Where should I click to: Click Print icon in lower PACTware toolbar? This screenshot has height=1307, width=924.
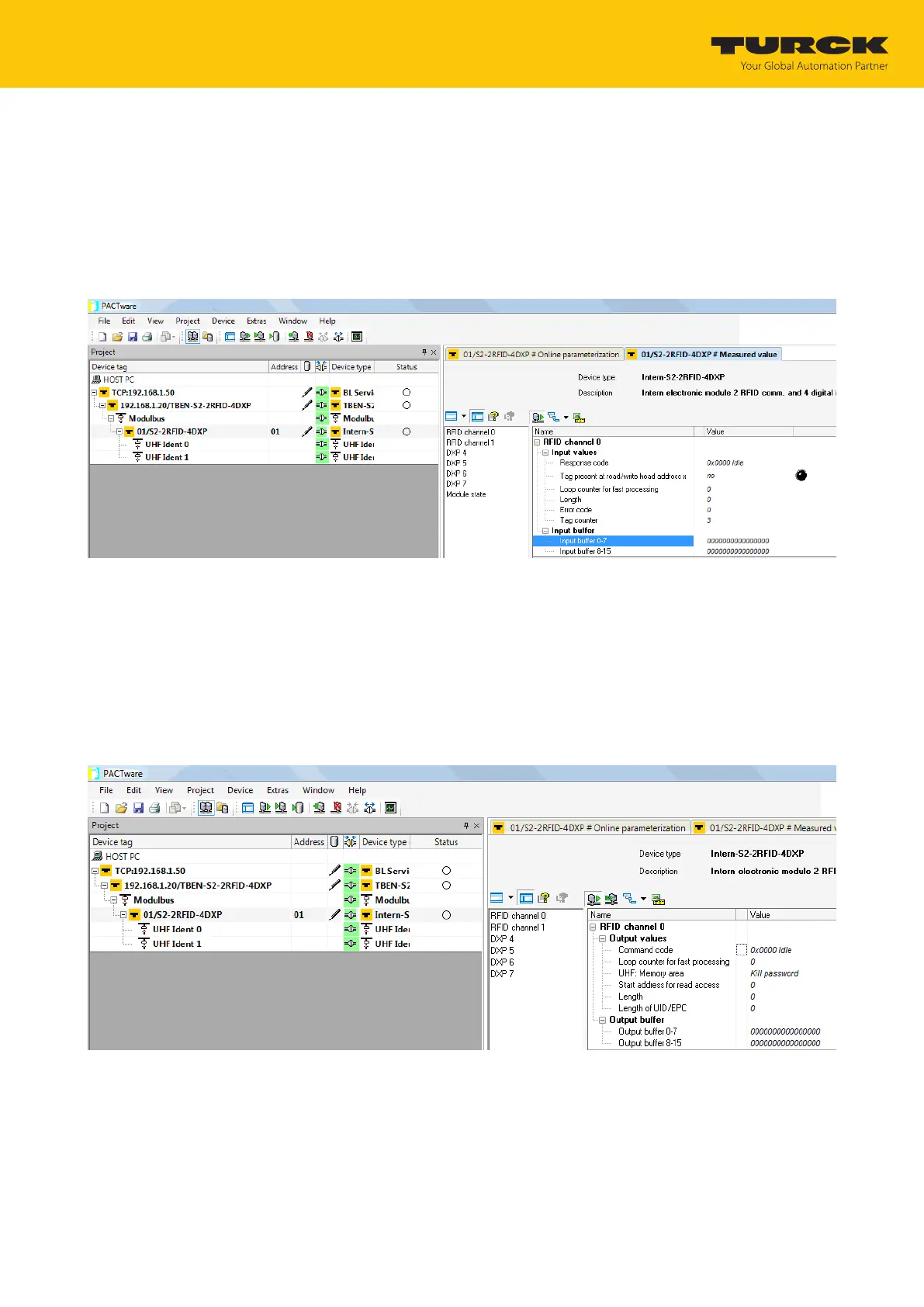click(154, 808)
